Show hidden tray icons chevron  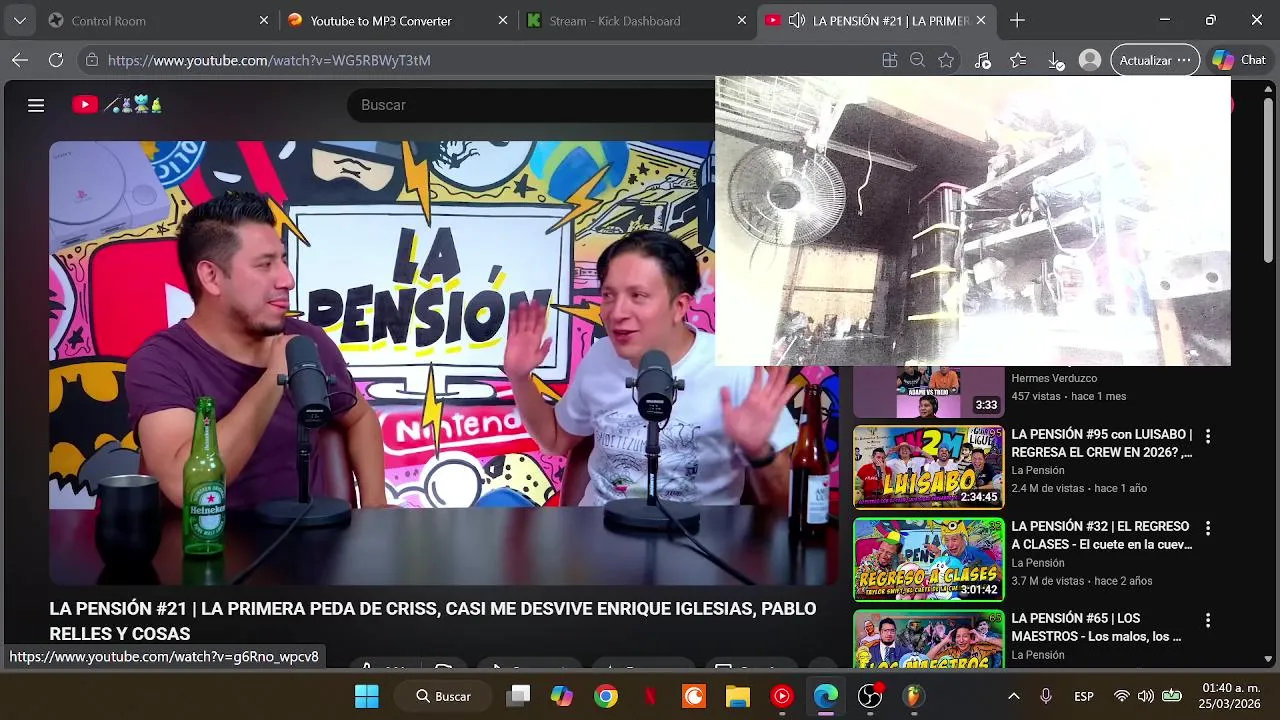(1013, 696)
